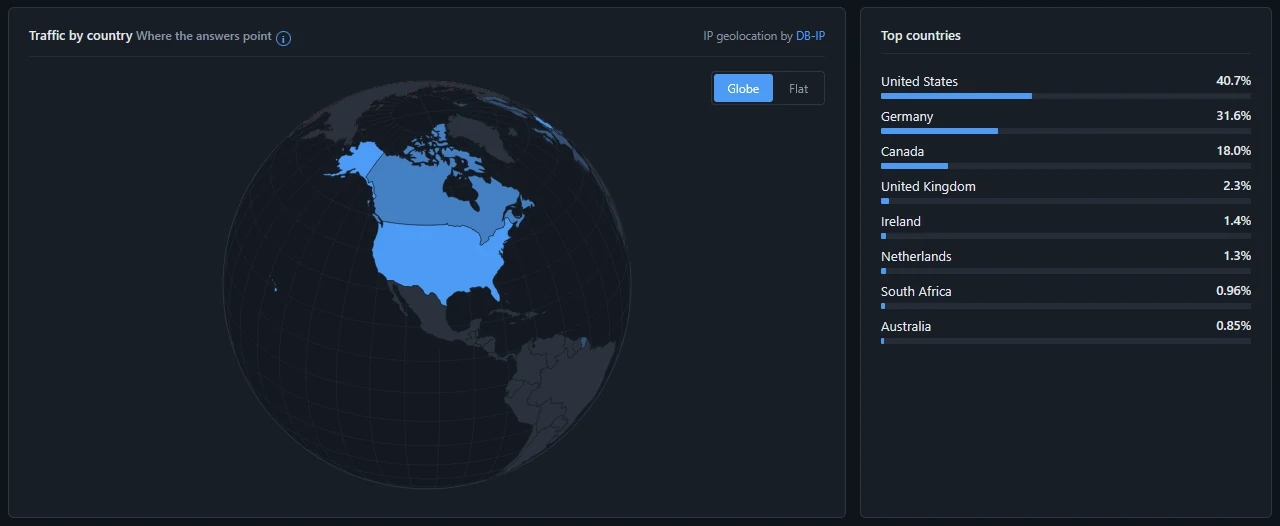Click the 2.3% value for United Kingdom

(1237, 186)
